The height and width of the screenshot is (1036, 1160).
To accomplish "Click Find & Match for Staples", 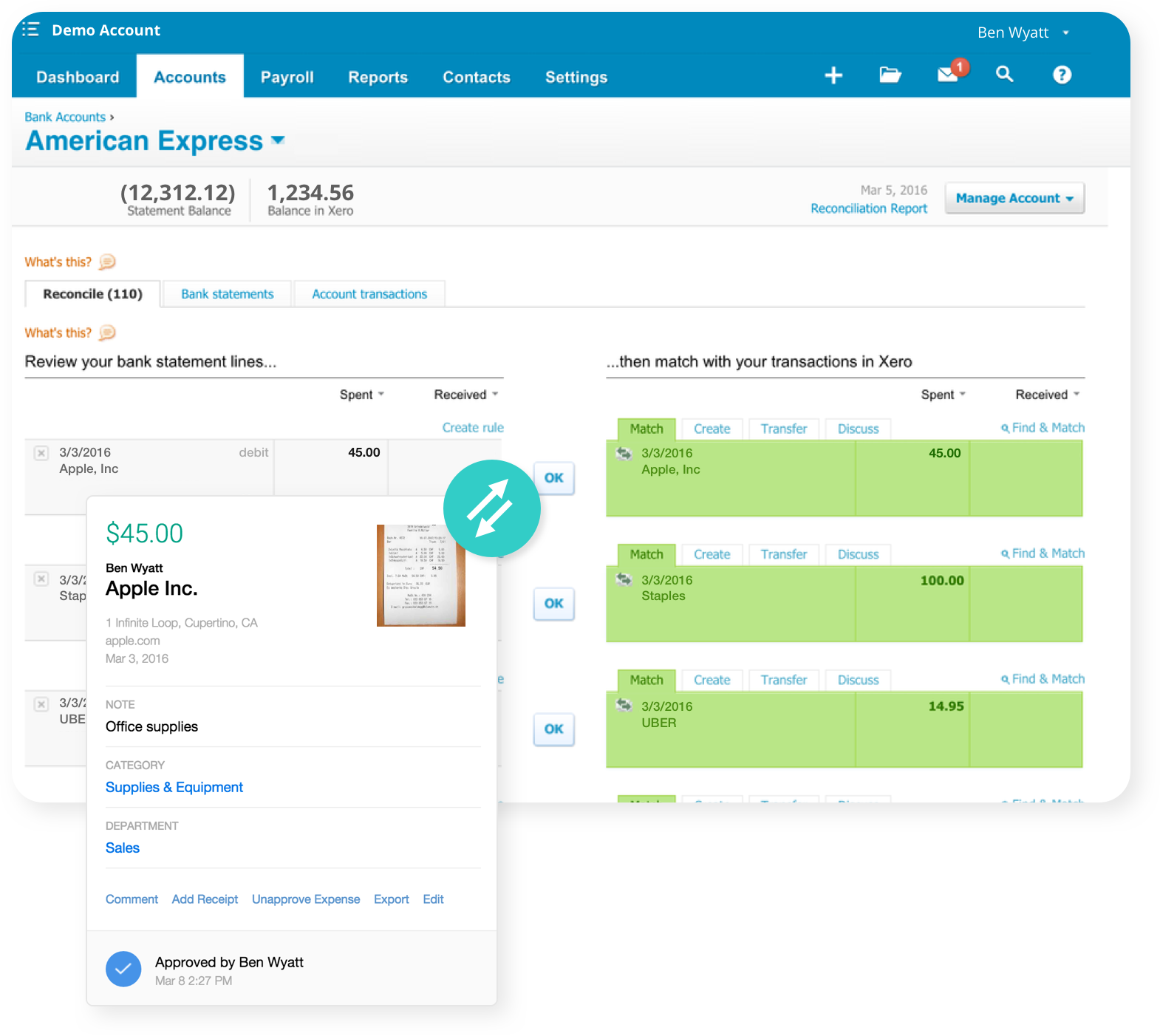I will pos(1043,553).
